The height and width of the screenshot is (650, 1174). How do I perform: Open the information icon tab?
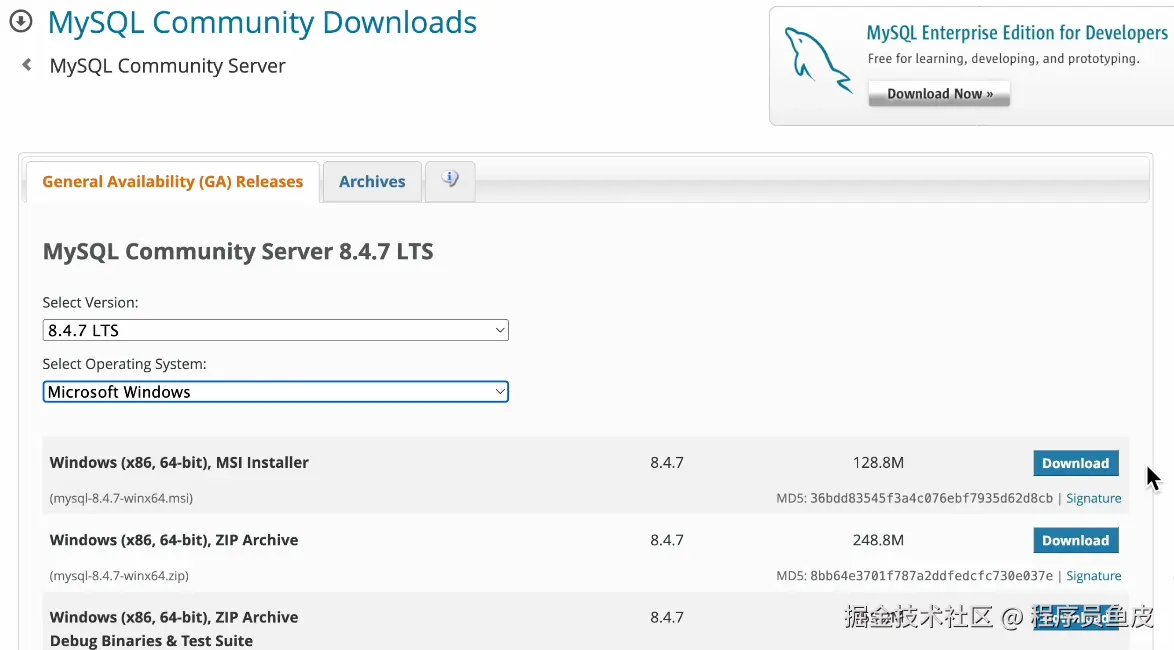(450, 180)
